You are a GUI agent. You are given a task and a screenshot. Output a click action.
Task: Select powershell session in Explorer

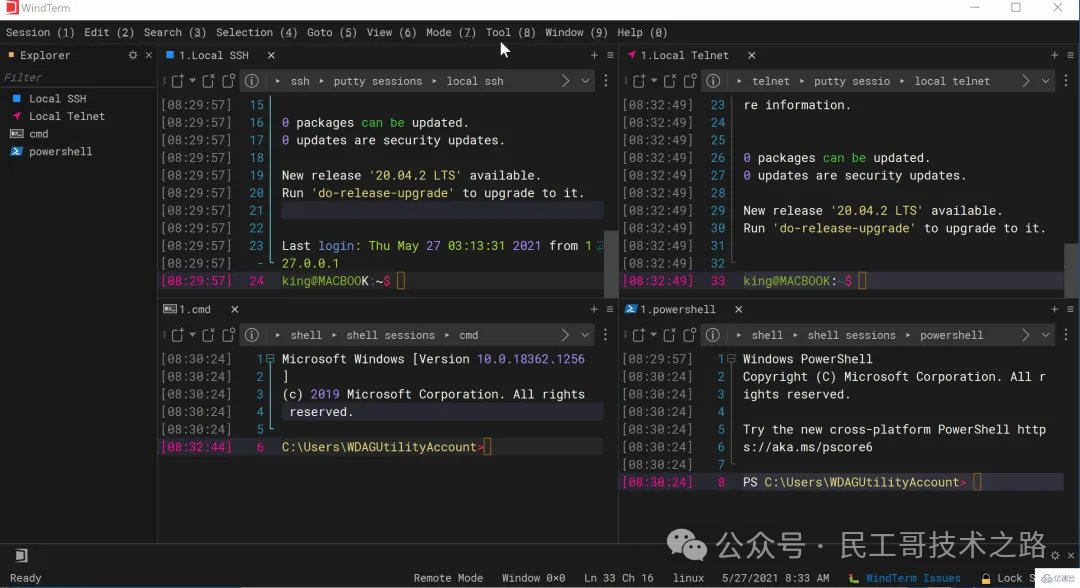click(60, 151)
